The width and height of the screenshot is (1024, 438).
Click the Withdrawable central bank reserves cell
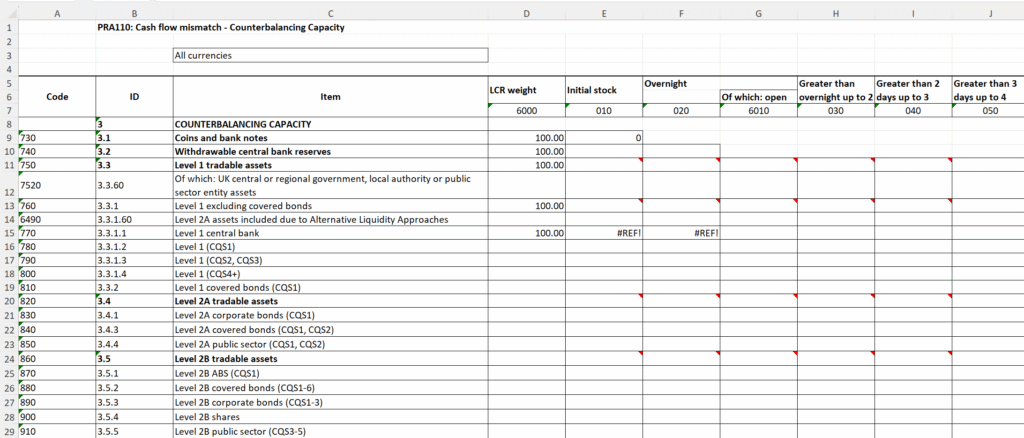(x=330, y=151)
